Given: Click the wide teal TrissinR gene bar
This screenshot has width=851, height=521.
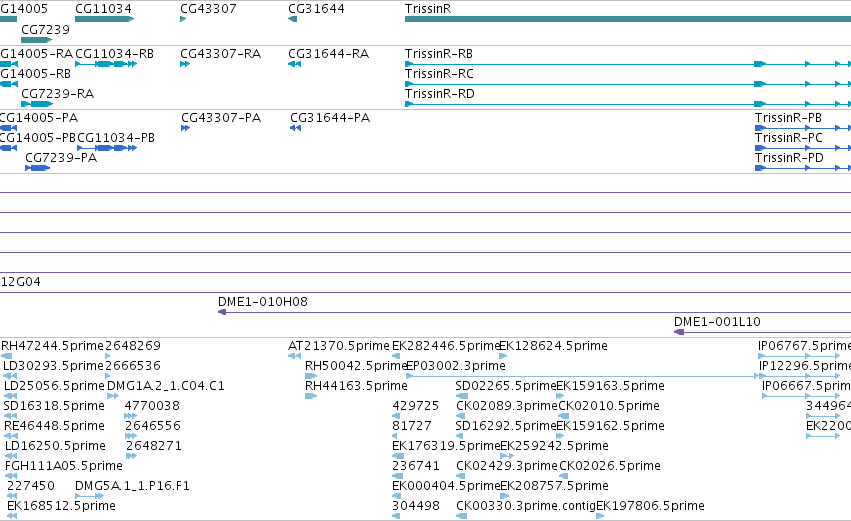Looking at the screenshot, I should pos(628,19).
